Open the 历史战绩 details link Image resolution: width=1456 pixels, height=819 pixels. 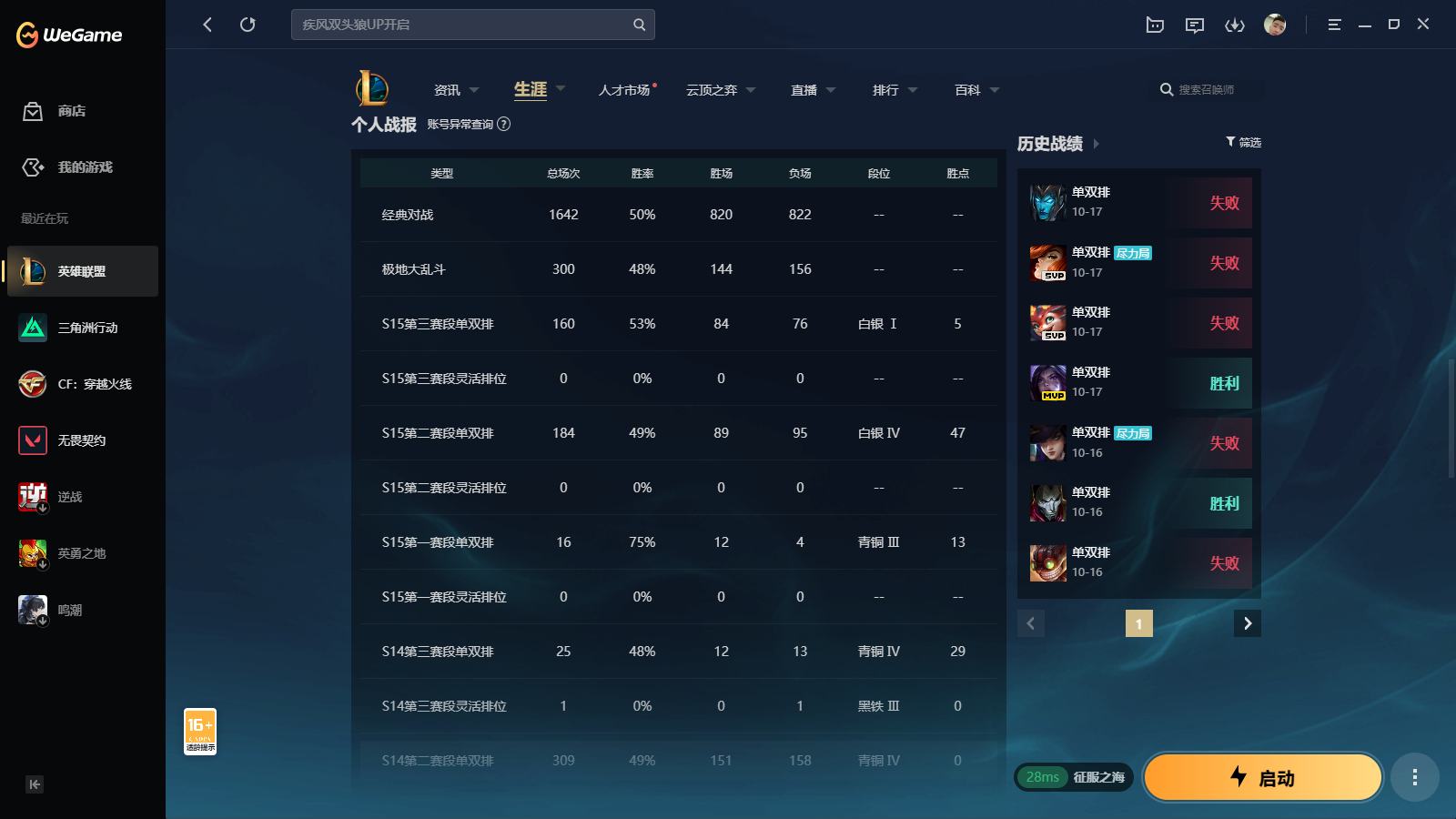click(x=1050, y=144)
